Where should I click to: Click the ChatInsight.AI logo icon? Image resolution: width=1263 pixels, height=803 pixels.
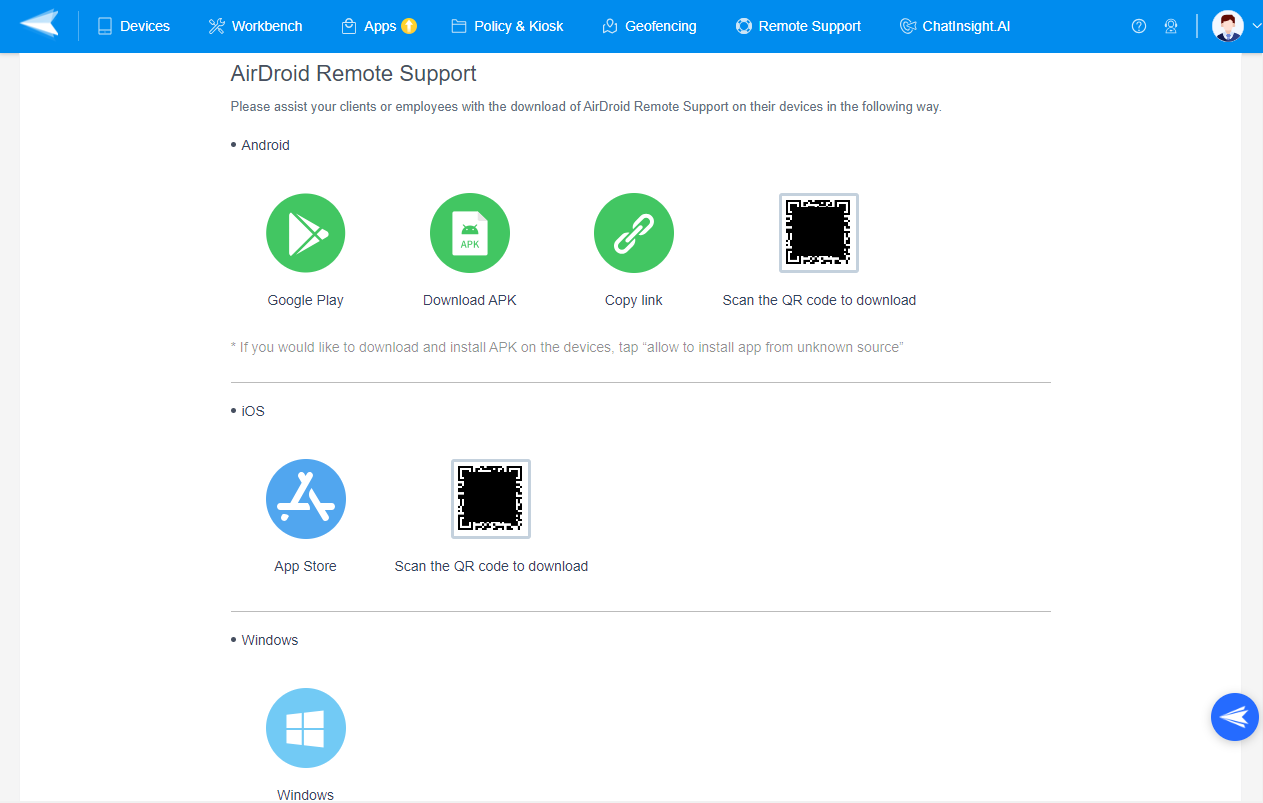pos(907,26)
